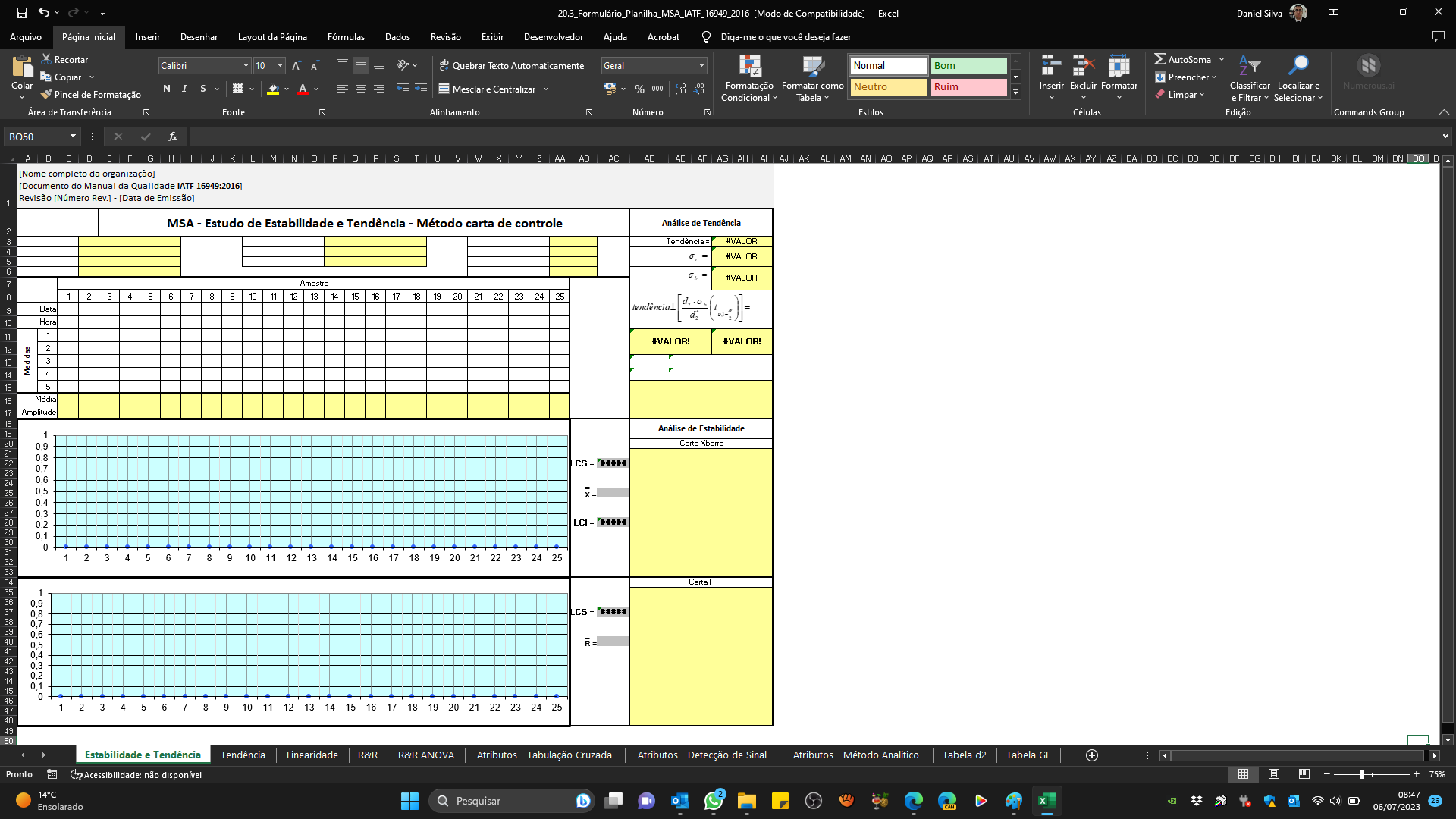Toggle underline formatting

[202, 89]
